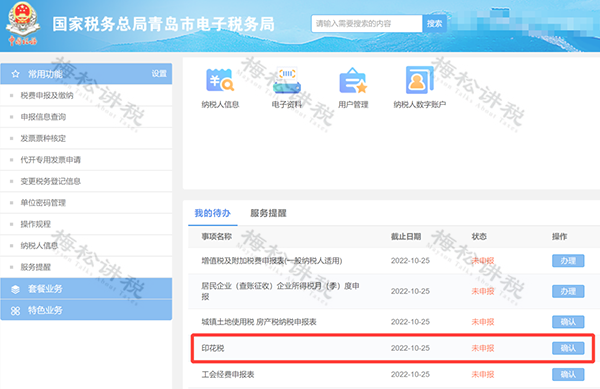Screen dimensions: 600x389
Task: Open 代开专用发票申请 in the sidebar
Action: (86, 160)
